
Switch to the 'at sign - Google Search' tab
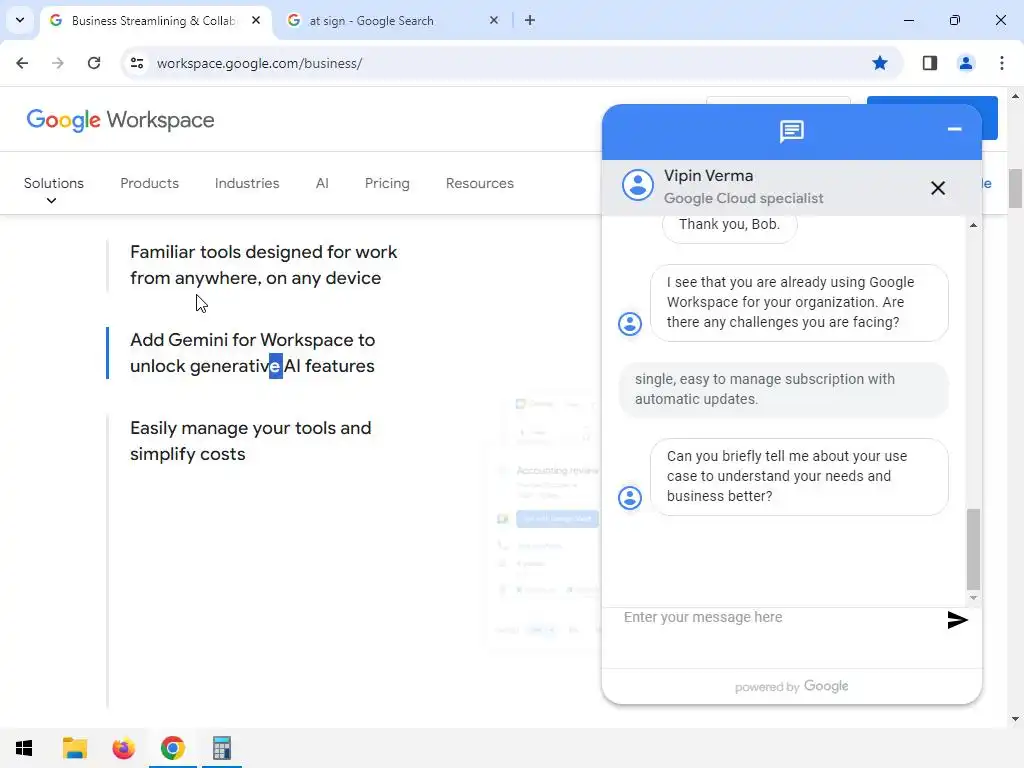tap(393, 20)
